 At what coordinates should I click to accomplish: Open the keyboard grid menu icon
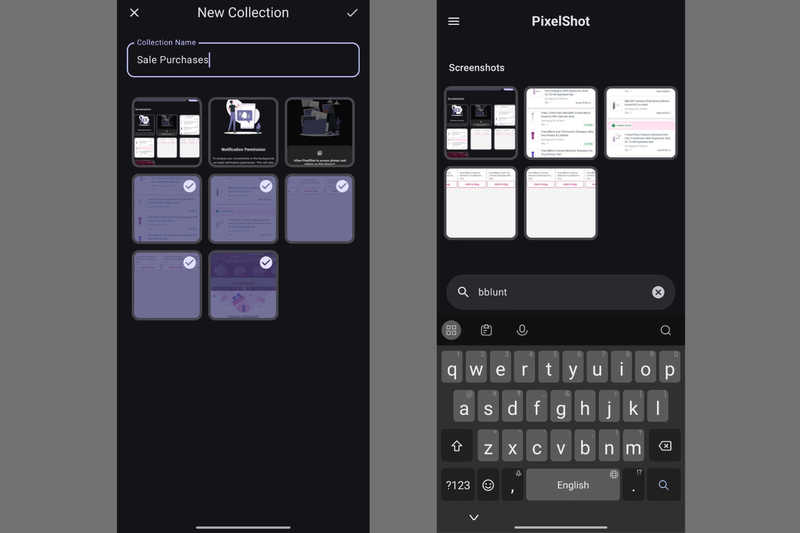point(451,330)
